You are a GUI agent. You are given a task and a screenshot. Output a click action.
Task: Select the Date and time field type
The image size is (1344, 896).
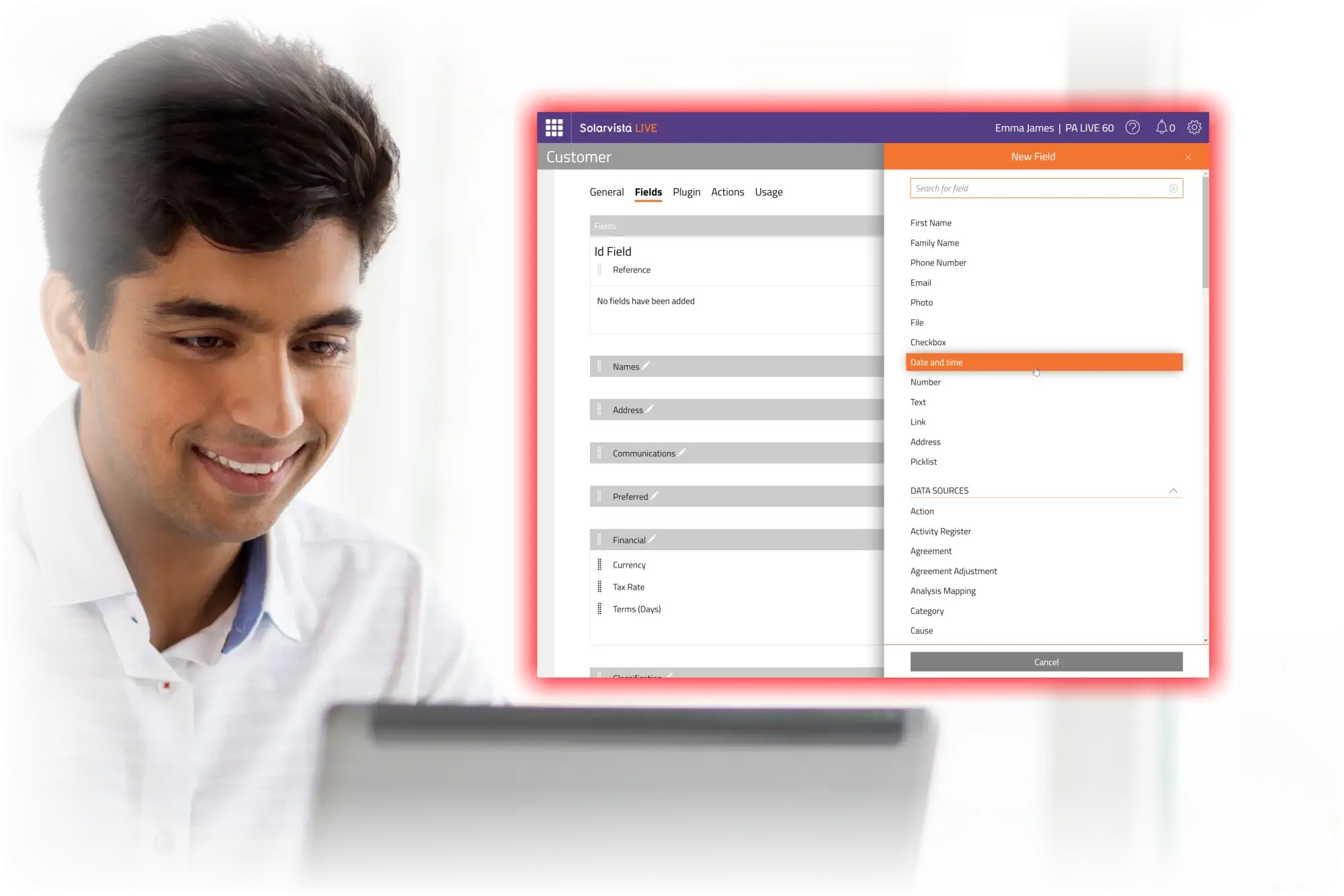1044,362
